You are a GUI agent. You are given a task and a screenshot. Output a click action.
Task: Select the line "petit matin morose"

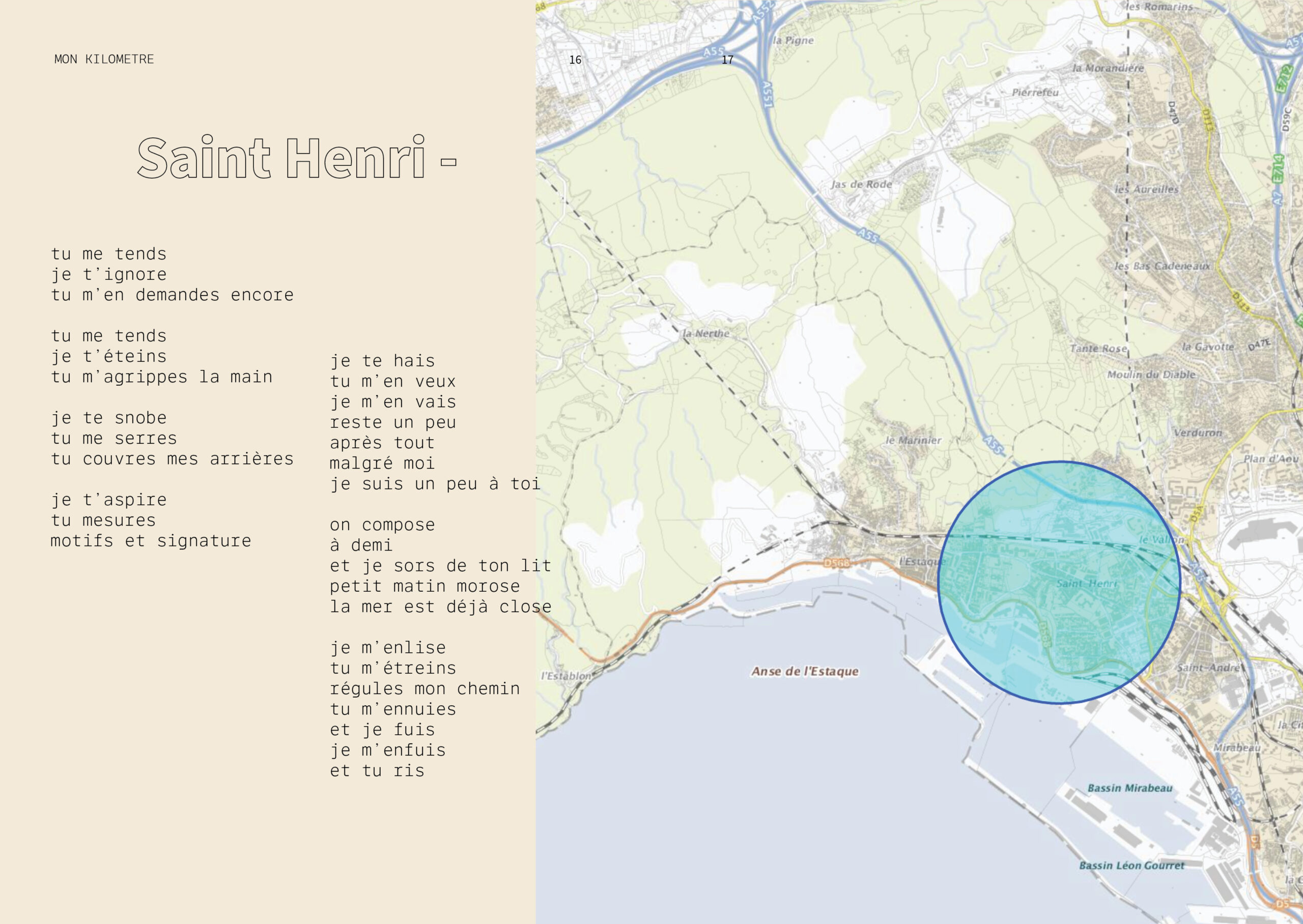click(x=424, y=586)
